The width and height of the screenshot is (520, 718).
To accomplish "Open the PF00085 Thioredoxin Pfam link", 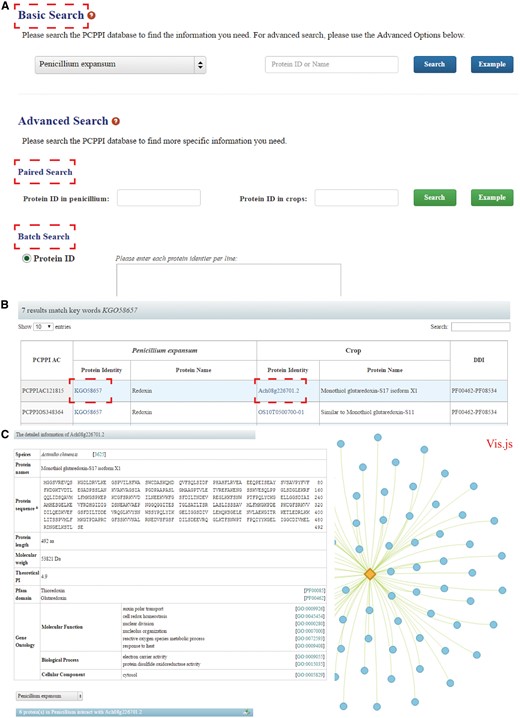I will pyautogui.click(x=314, y=591).
